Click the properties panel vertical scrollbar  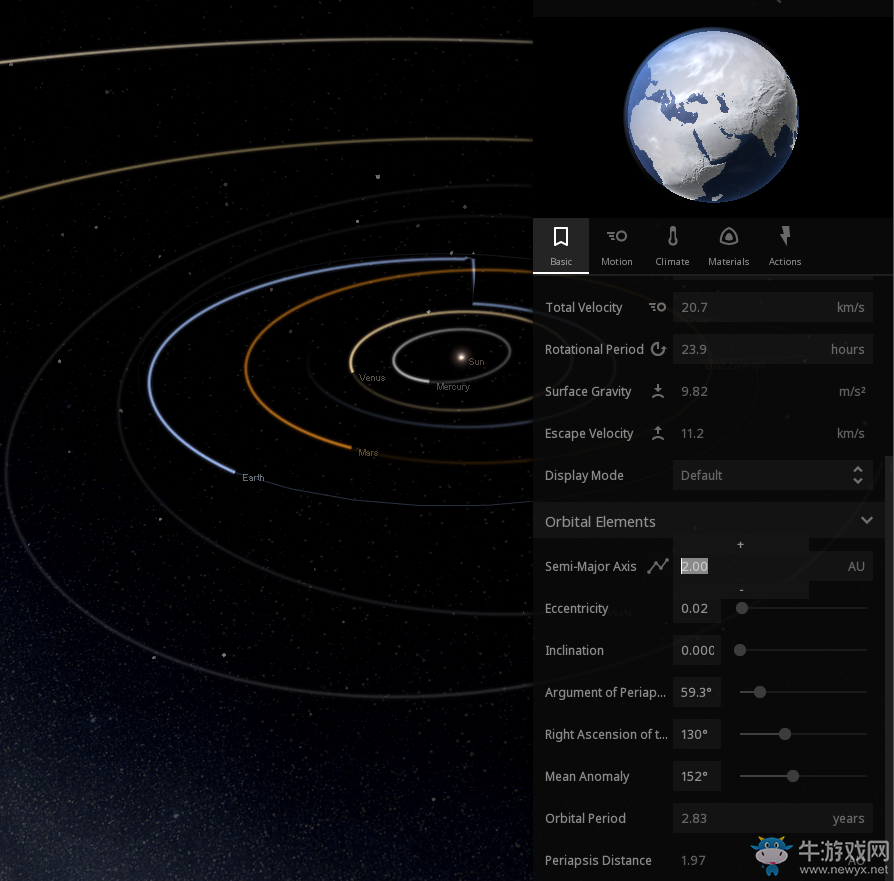(x=889, y=667)
